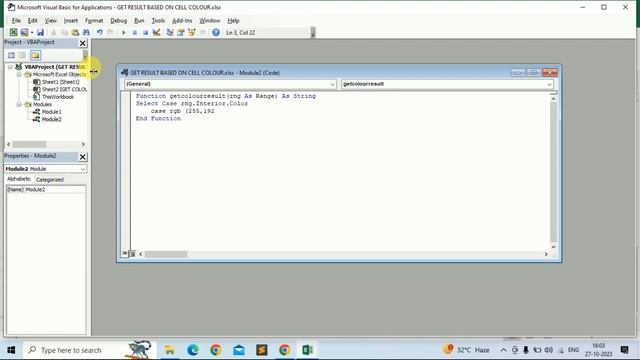Screen dimensions: 640x360
Task: Collapse the VBAProject root node
Action: pyautogui.click(x=10, y=67)
